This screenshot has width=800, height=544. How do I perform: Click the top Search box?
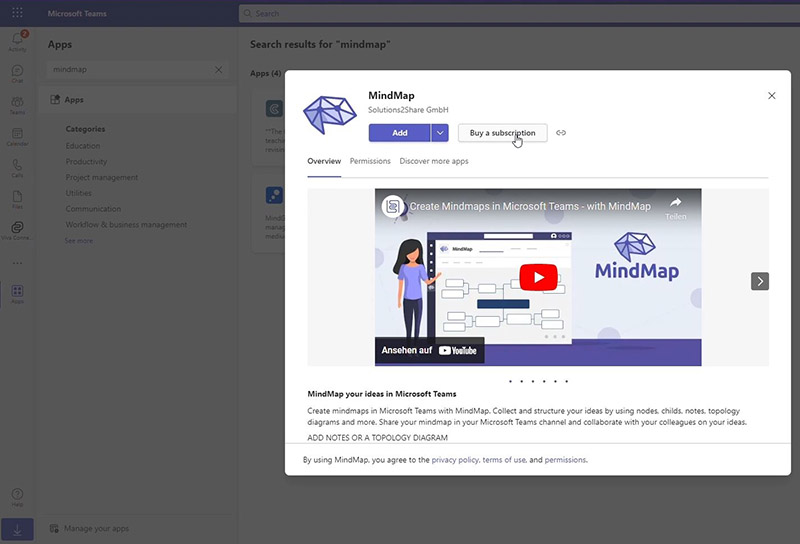(x=519, y=13)
